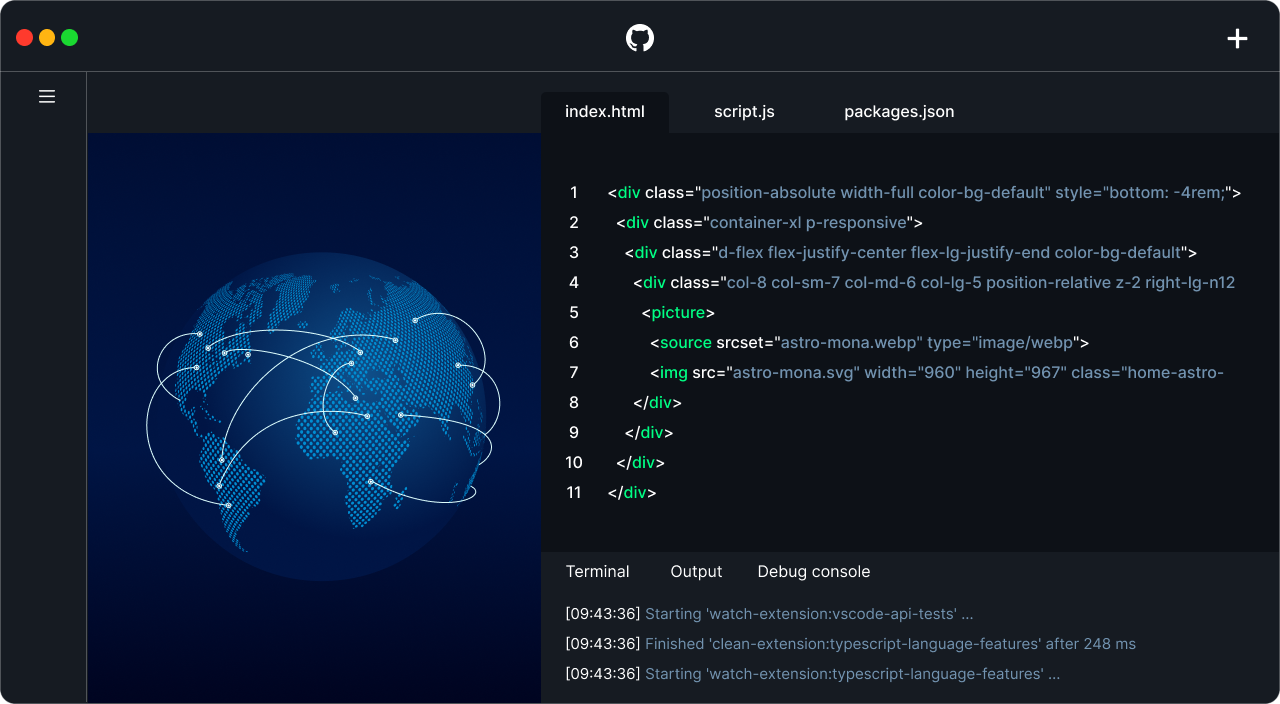The image size is (1280, 704).
Task: Select the globe network preview image
Action: 323,416
